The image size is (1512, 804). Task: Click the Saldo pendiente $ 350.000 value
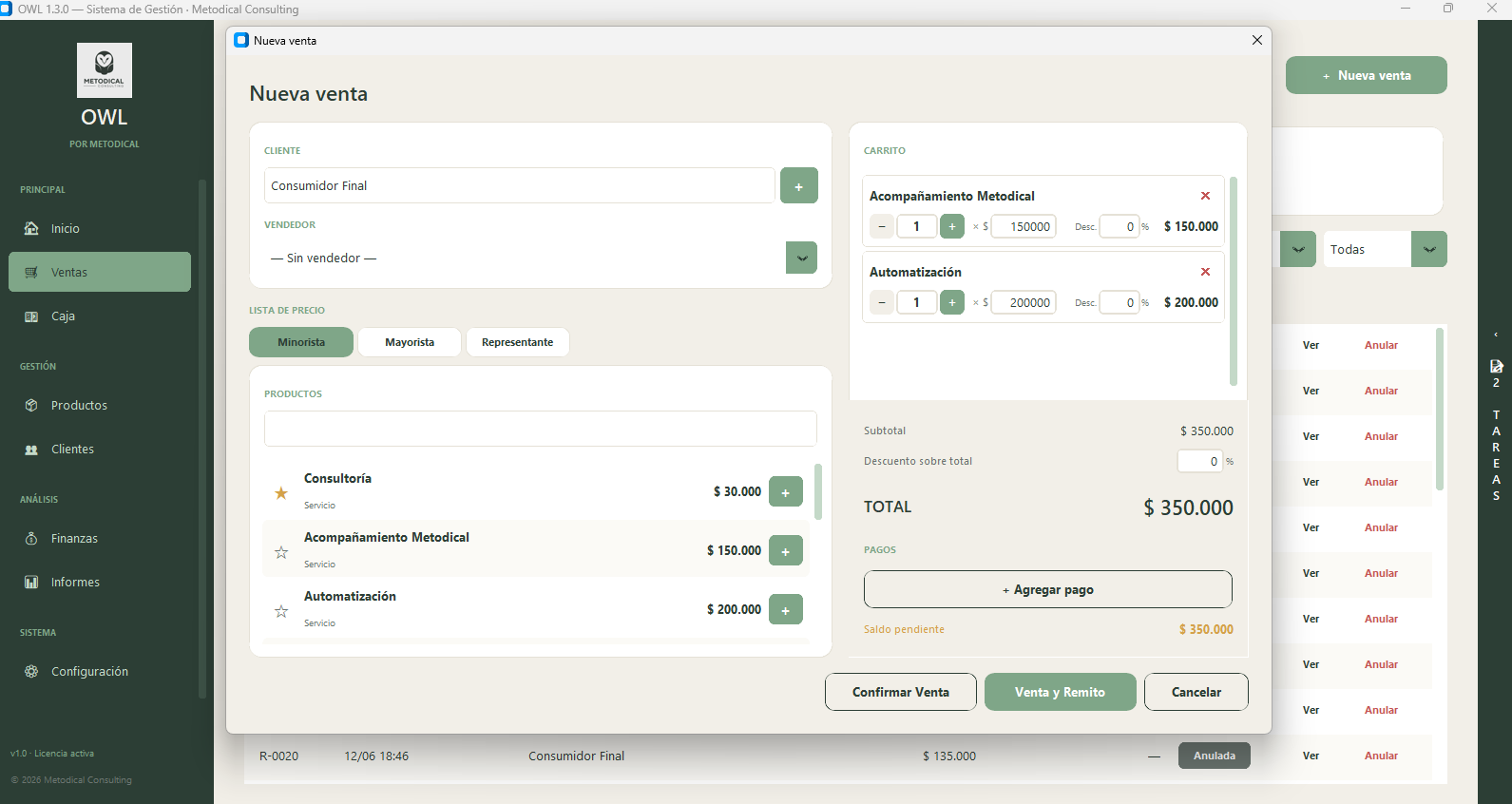1206,629
